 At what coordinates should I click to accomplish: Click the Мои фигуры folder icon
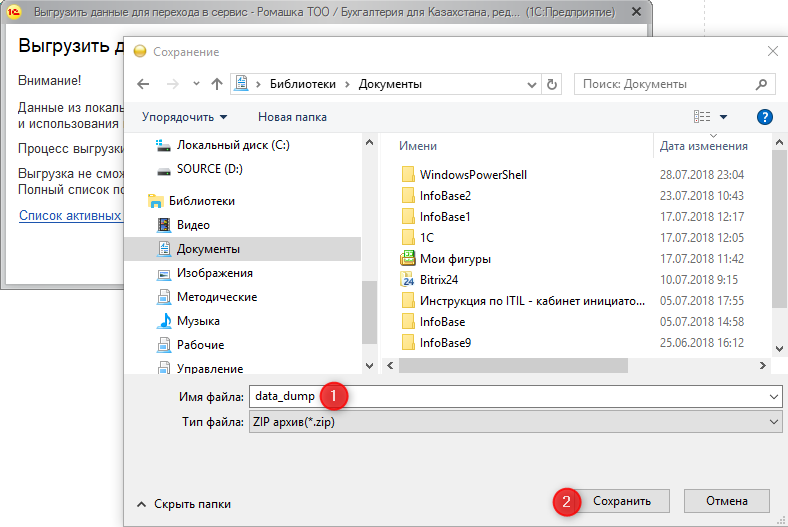click(408, 258)
